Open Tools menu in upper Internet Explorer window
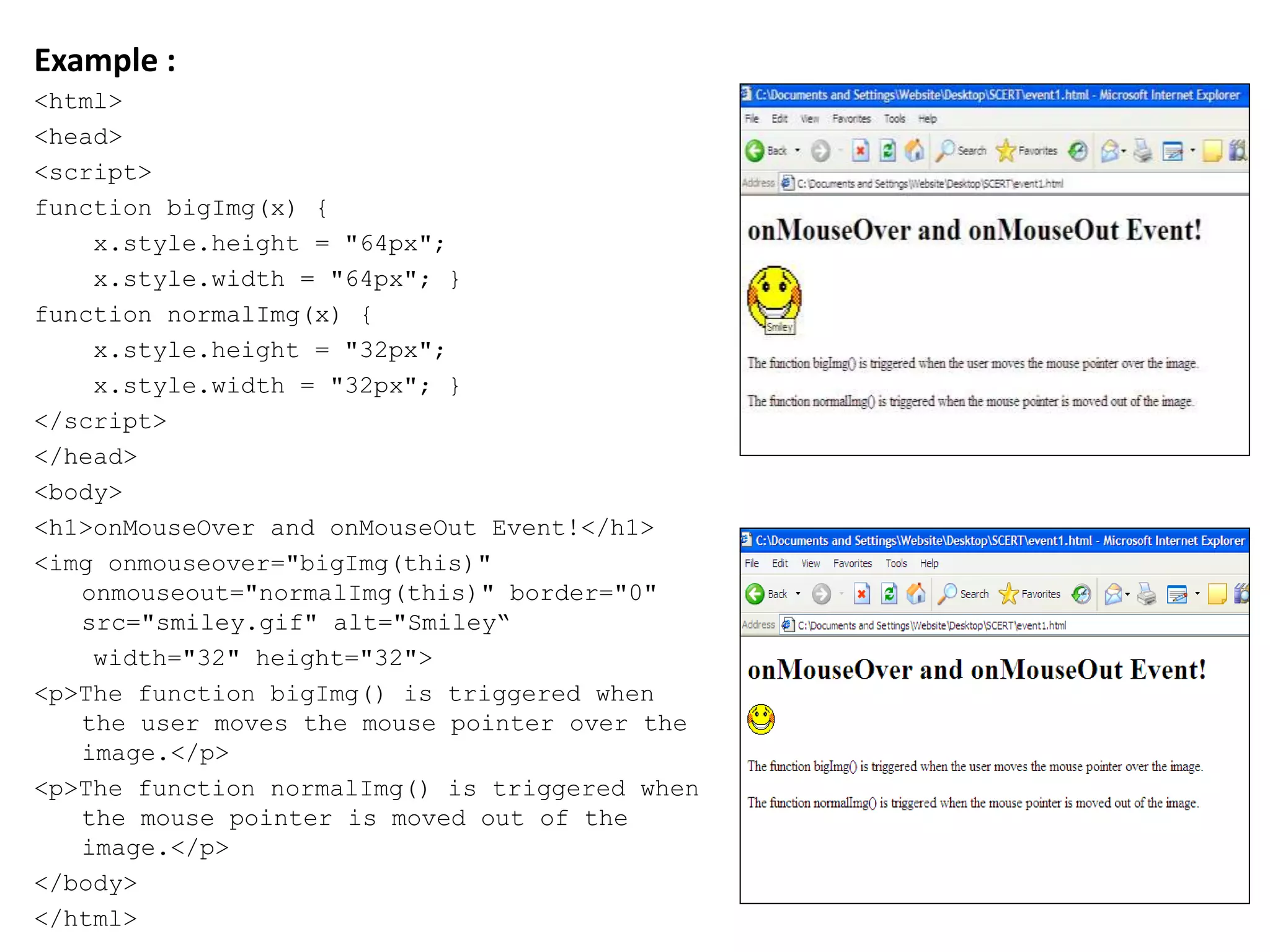This screenshot has height=952, width=1270. tap(894, 118)
